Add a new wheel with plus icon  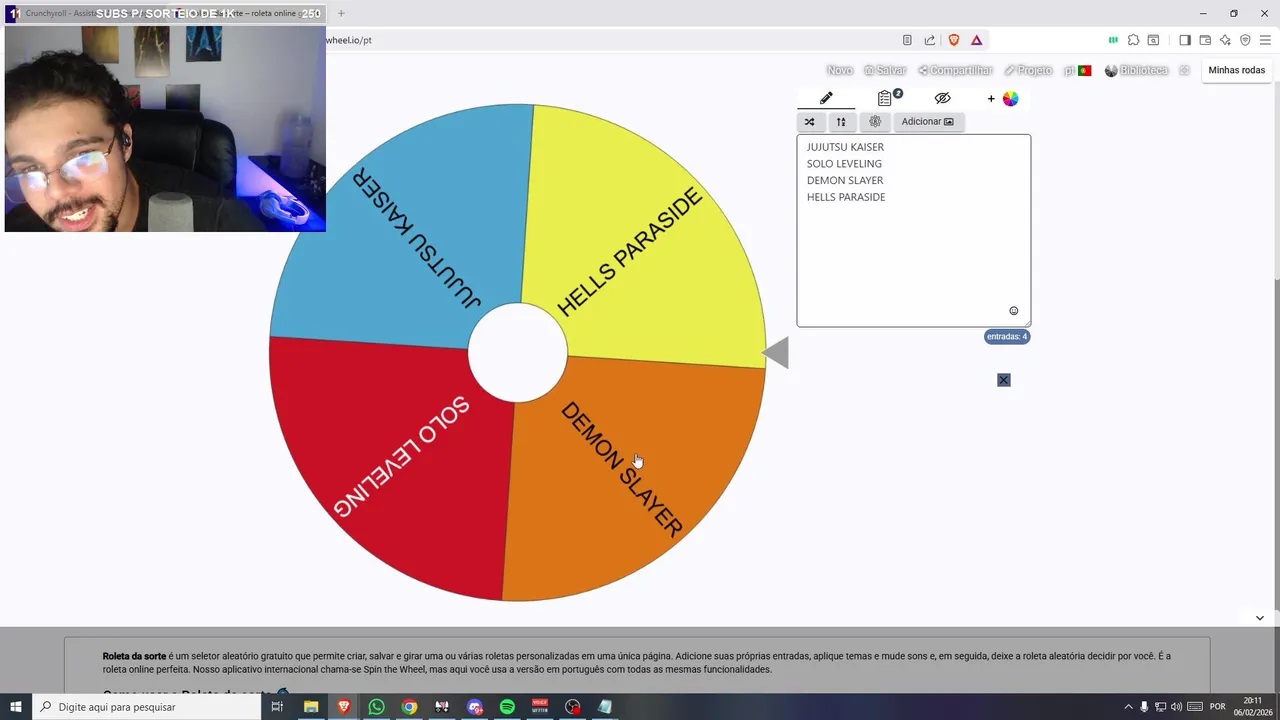[x=991, y=99]
